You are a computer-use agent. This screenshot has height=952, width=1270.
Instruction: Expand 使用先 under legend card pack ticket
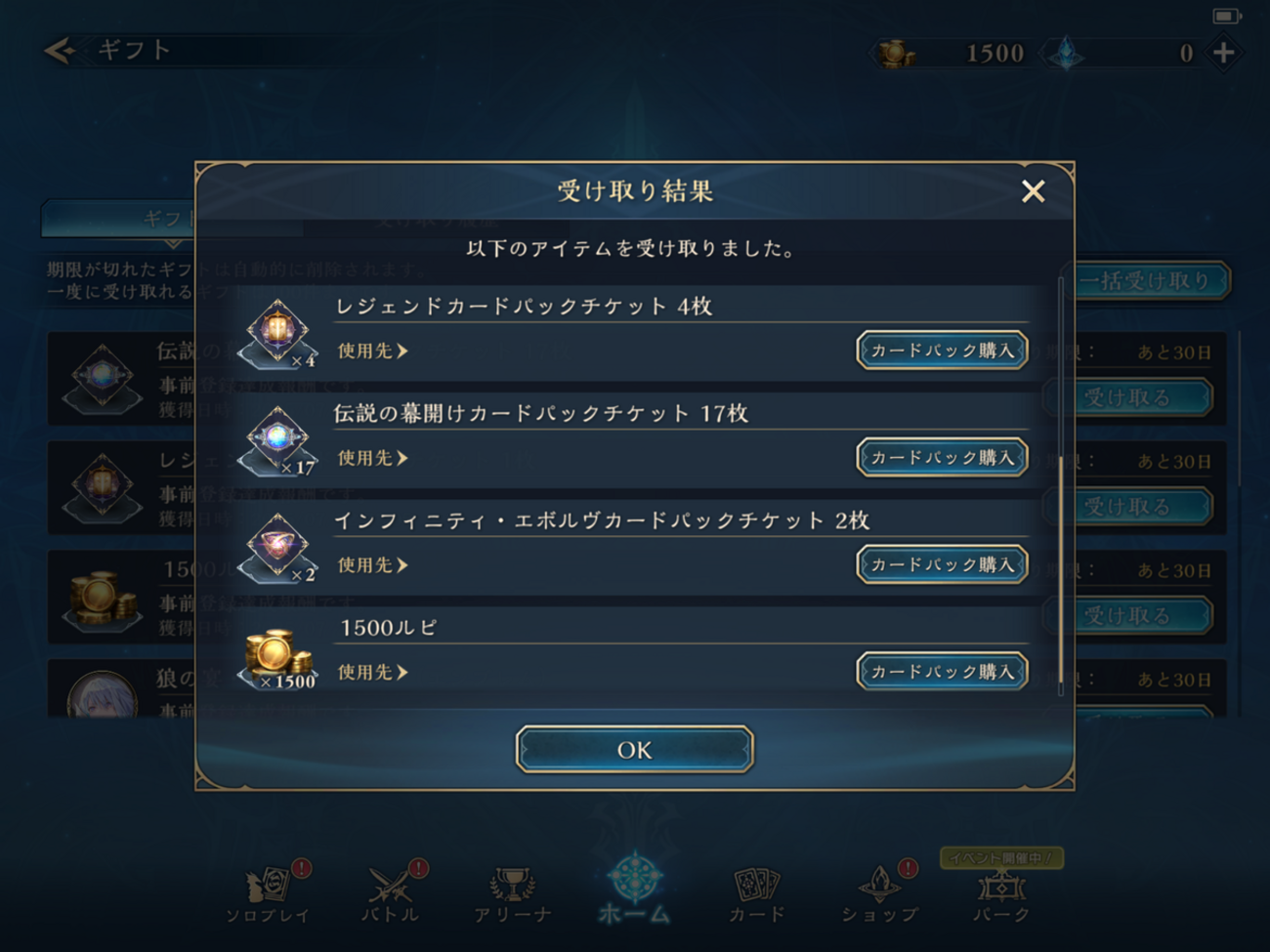pyautogui.click(x=372, y=351)
